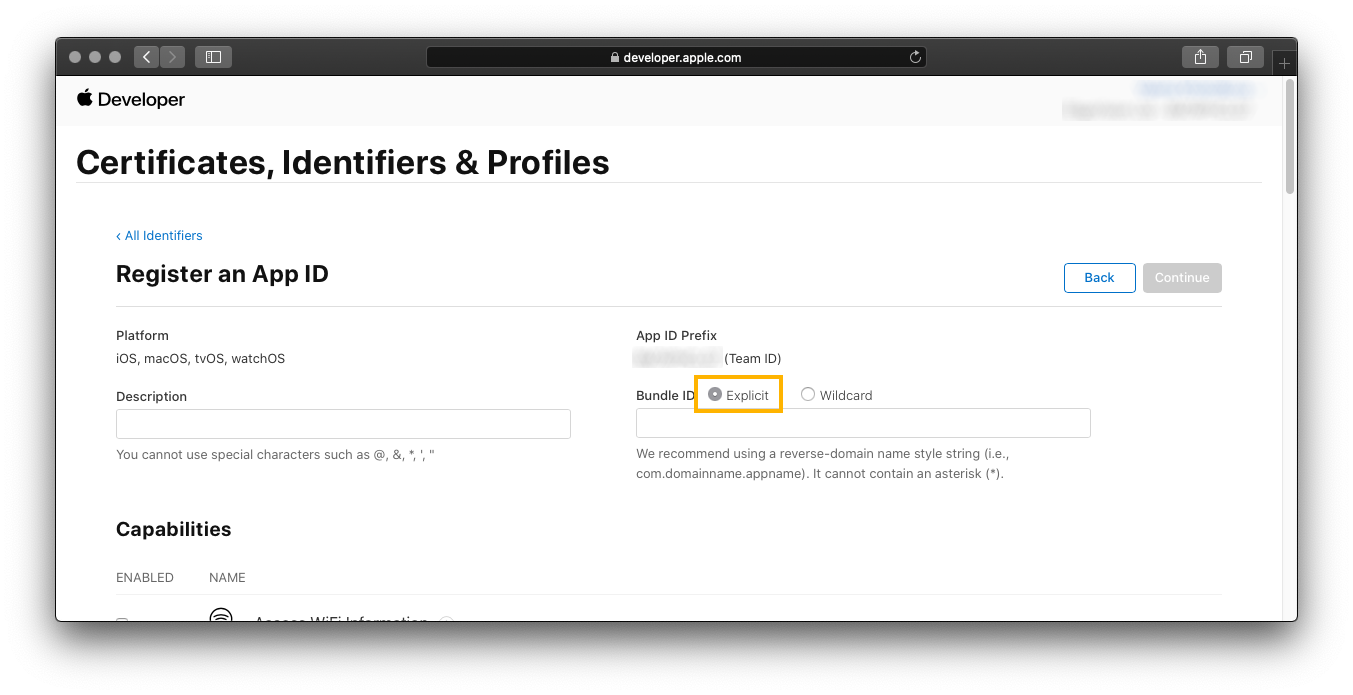Choose the Wildcard Bundle ID option
Image resolution: width=1353 pixels, height=695 pixels.
[808, 395]
